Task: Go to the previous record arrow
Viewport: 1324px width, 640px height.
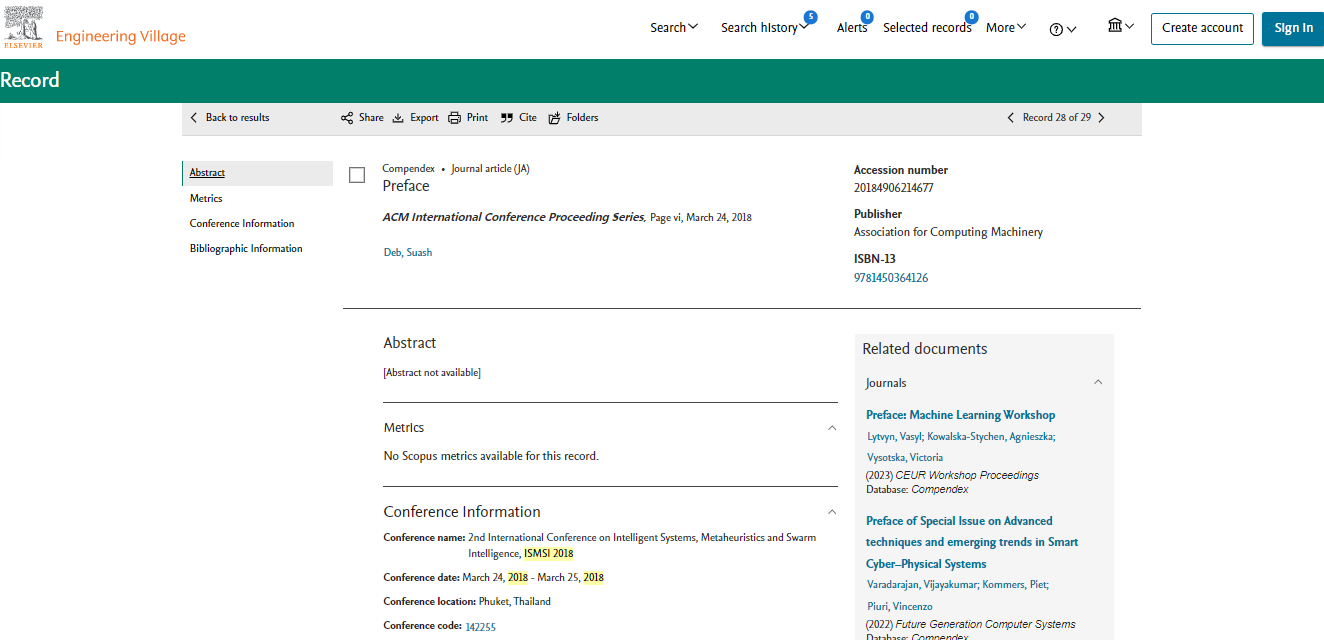Action: (x=1011, y=117)
